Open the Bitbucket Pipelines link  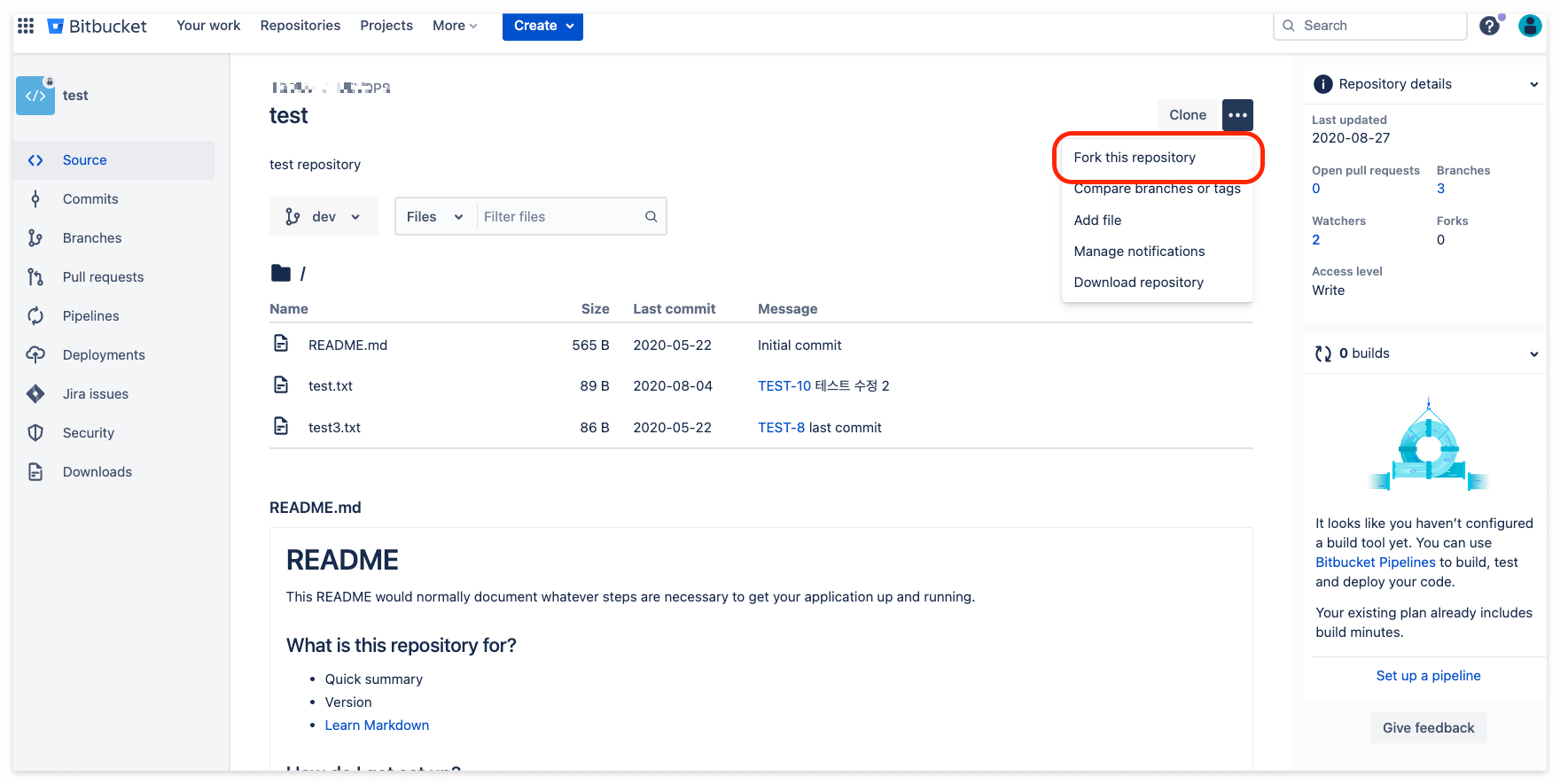pos(1375,563)
